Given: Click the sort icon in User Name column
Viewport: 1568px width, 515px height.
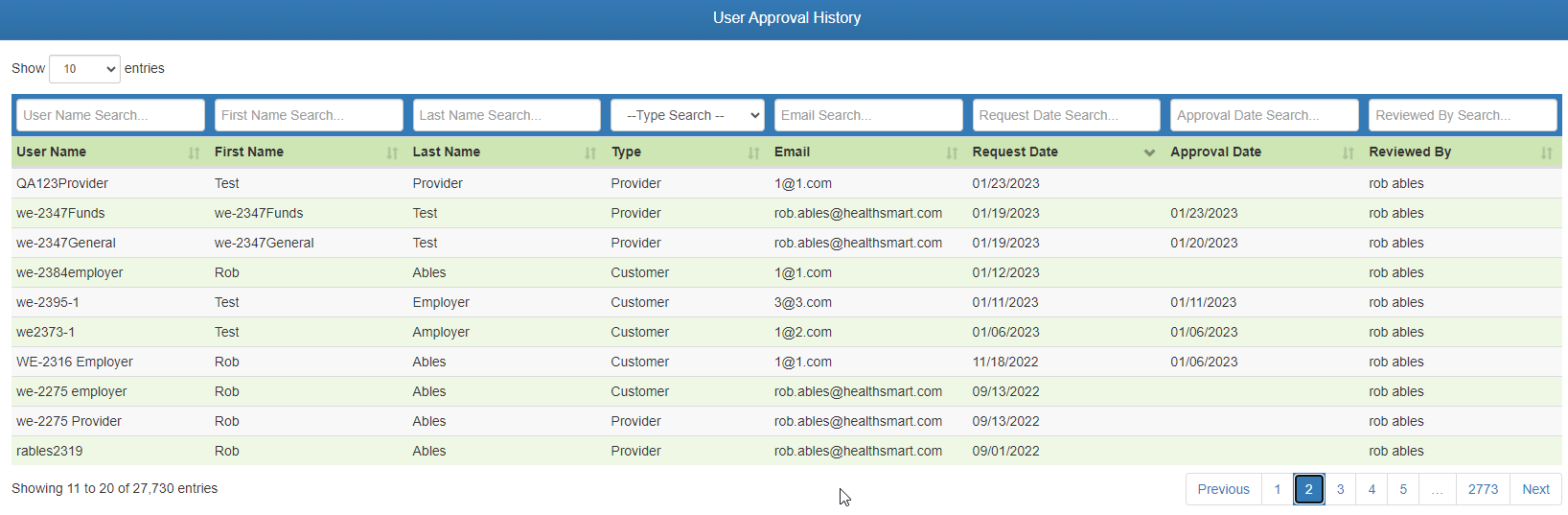Looking at the screenshot, I should [195, 152].
